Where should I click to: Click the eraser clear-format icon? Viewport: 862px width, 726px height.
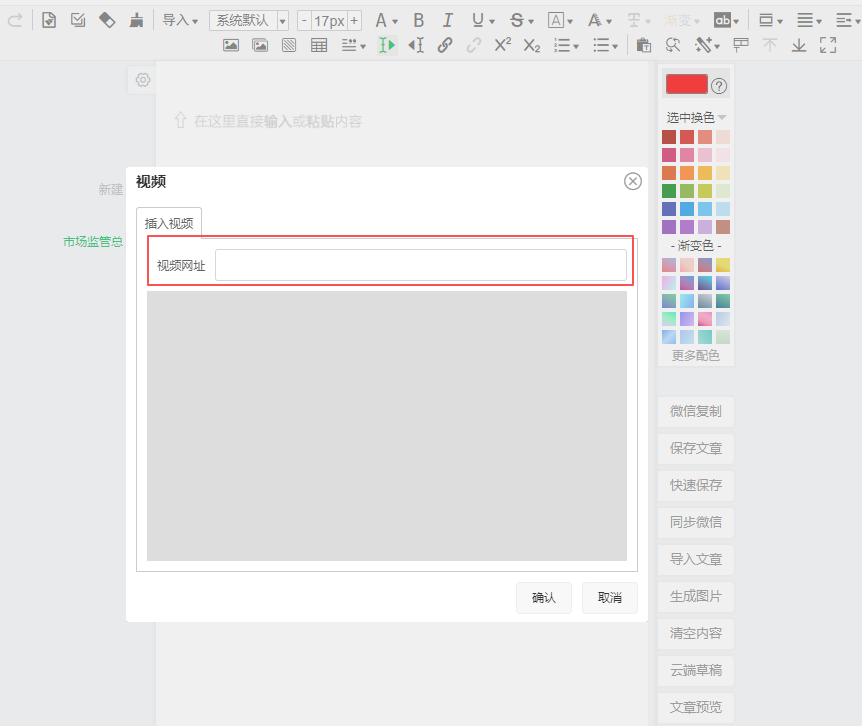click(107, 20)
